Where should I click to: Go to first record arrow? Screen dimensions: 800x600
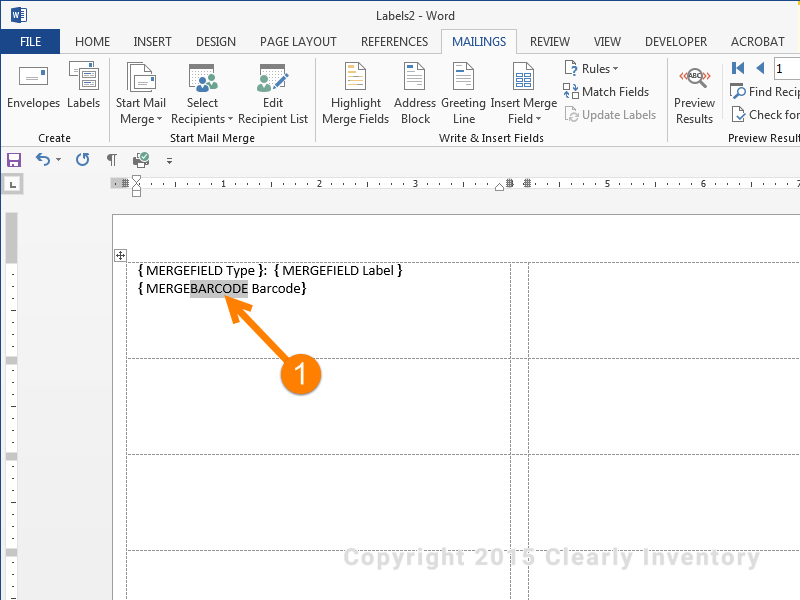738,68
